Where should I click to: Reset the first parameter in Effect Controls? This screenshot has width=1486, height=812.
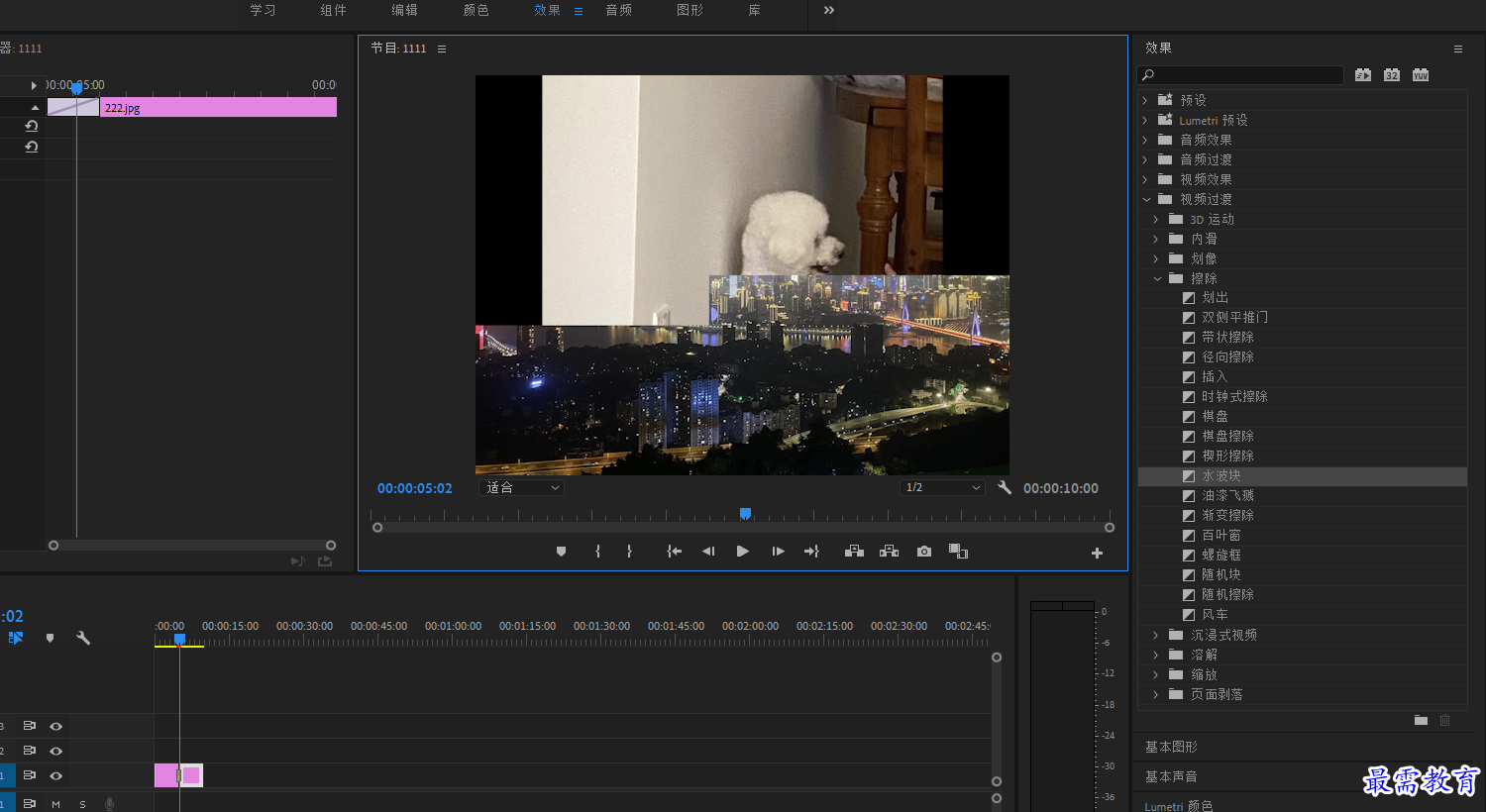31,126
